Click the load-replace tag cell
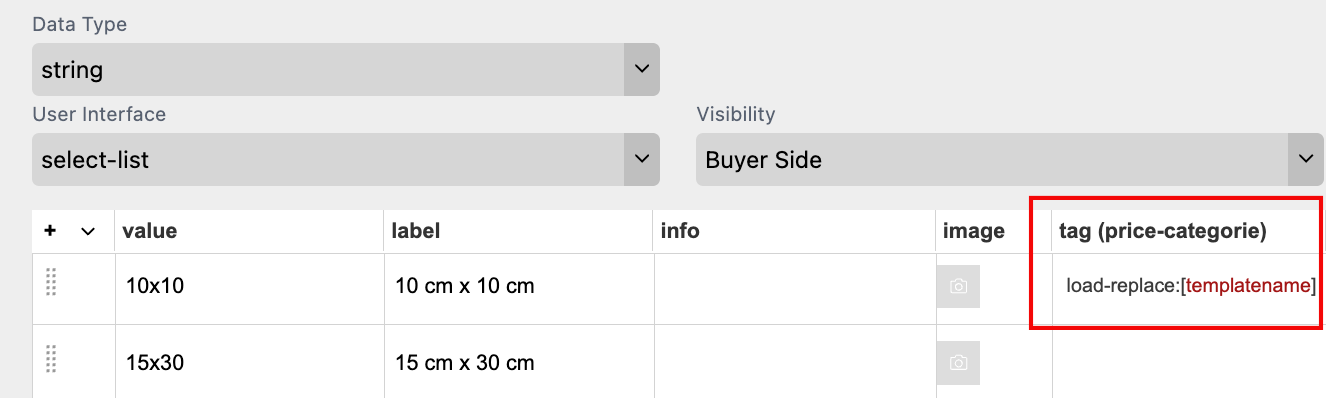Image resolution: width=1326 pixels, height=398 pixels. click(1189, 286)
